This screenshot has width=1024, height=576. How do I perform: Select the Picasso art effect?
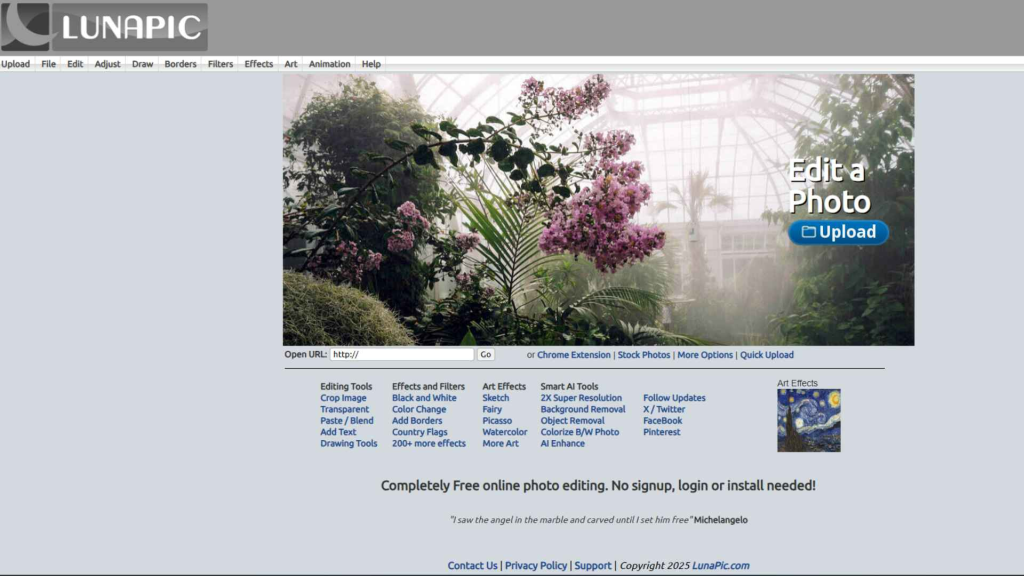click(496, 421)
